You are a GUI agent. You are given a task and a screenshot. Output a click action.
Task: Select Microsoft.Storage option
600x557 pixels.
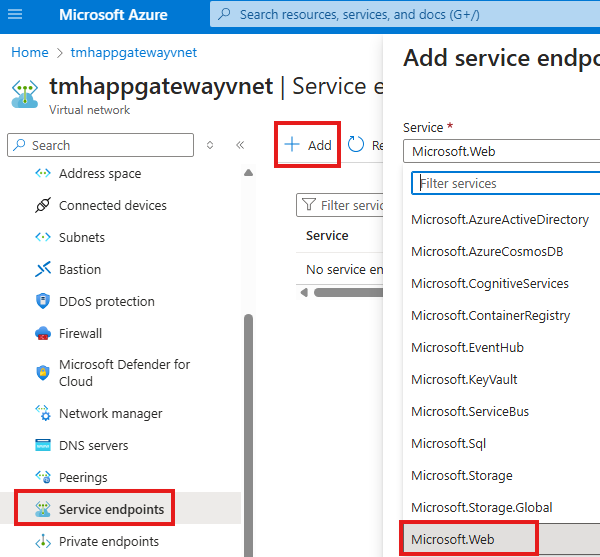462,476
